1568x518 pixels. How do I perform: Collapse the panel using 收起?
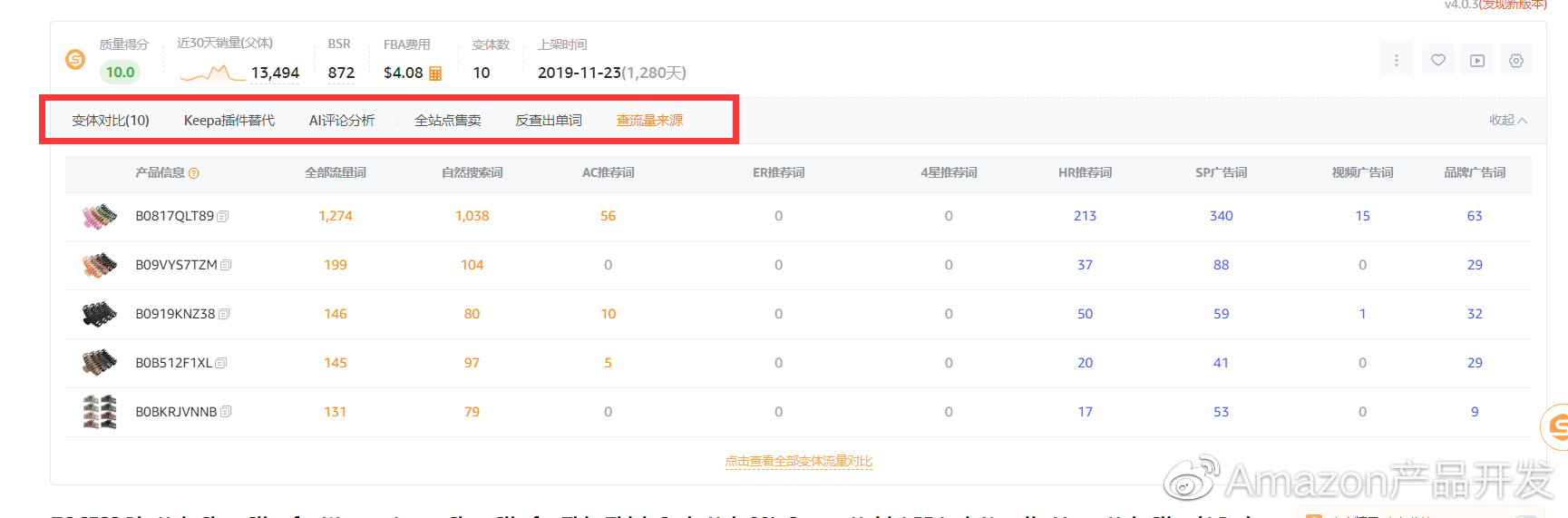[x=1507, y=120]
